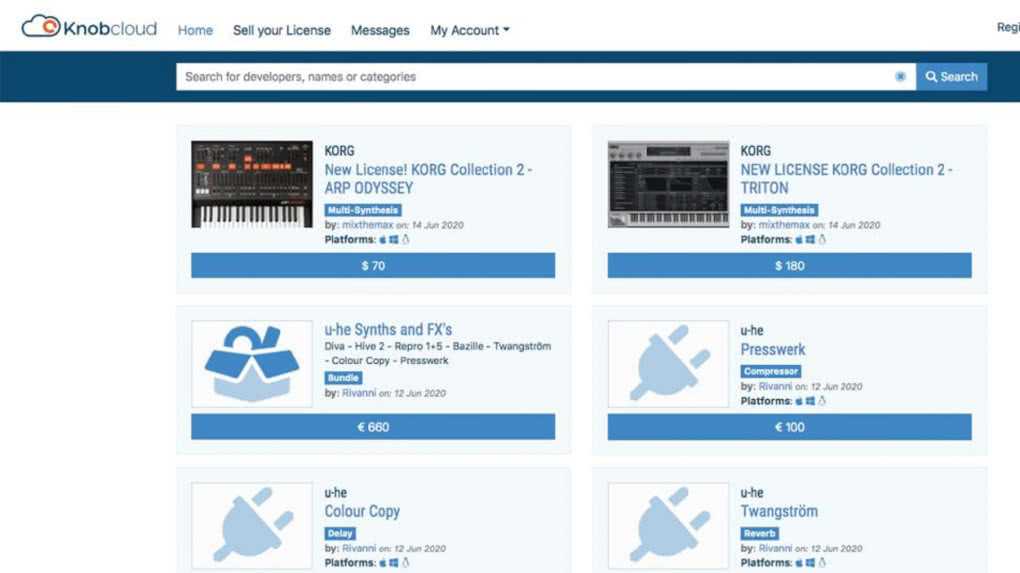Open Sell your License page

pos(282,30)
